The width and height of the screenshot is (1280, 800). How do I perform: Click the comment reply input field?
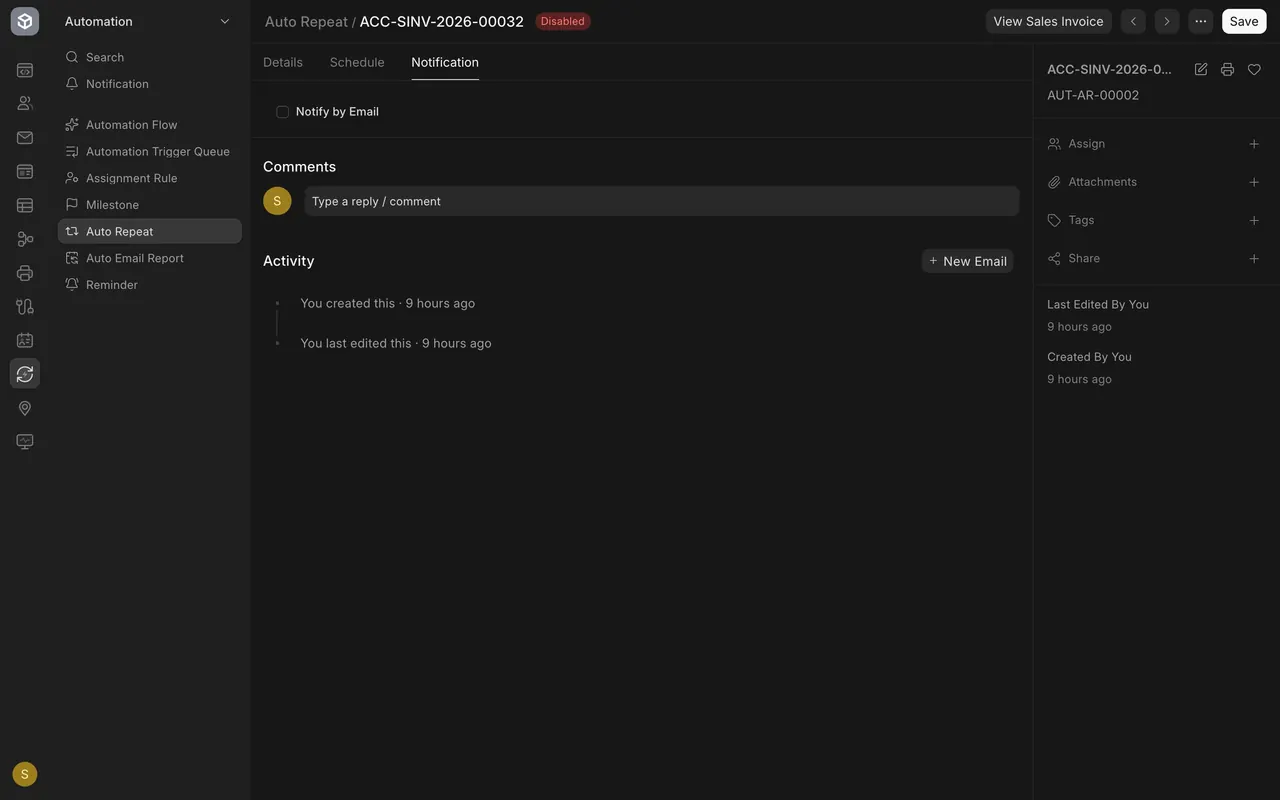click(661, 201)
